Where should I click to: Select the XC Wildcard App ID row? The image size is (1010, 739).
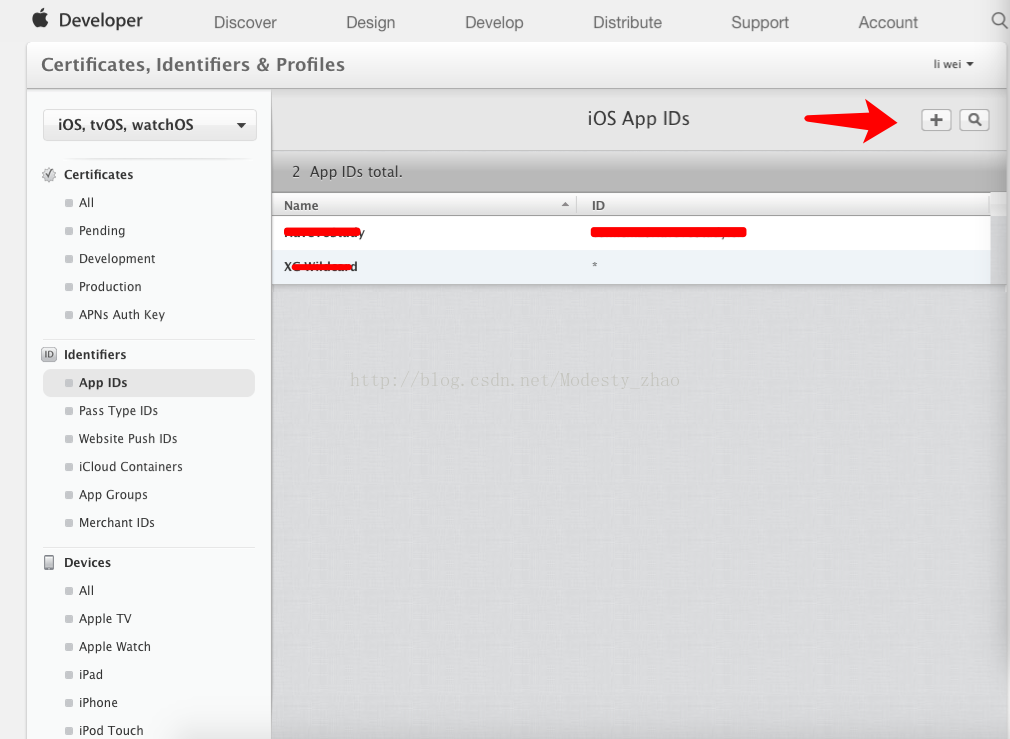click(631, 267)
